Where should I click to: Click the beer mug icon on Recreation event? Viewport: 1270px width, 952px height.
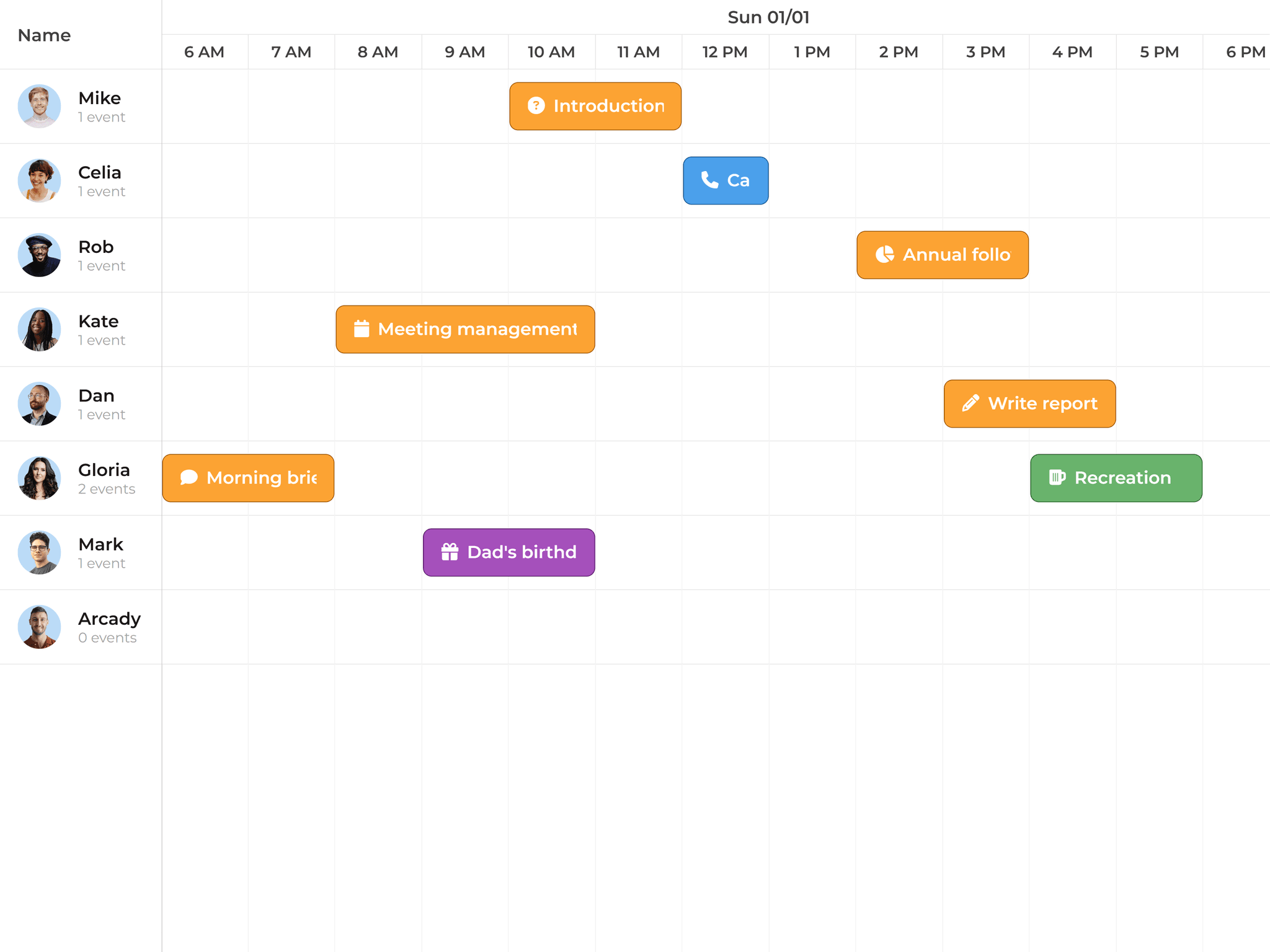tap(1056, 478)
